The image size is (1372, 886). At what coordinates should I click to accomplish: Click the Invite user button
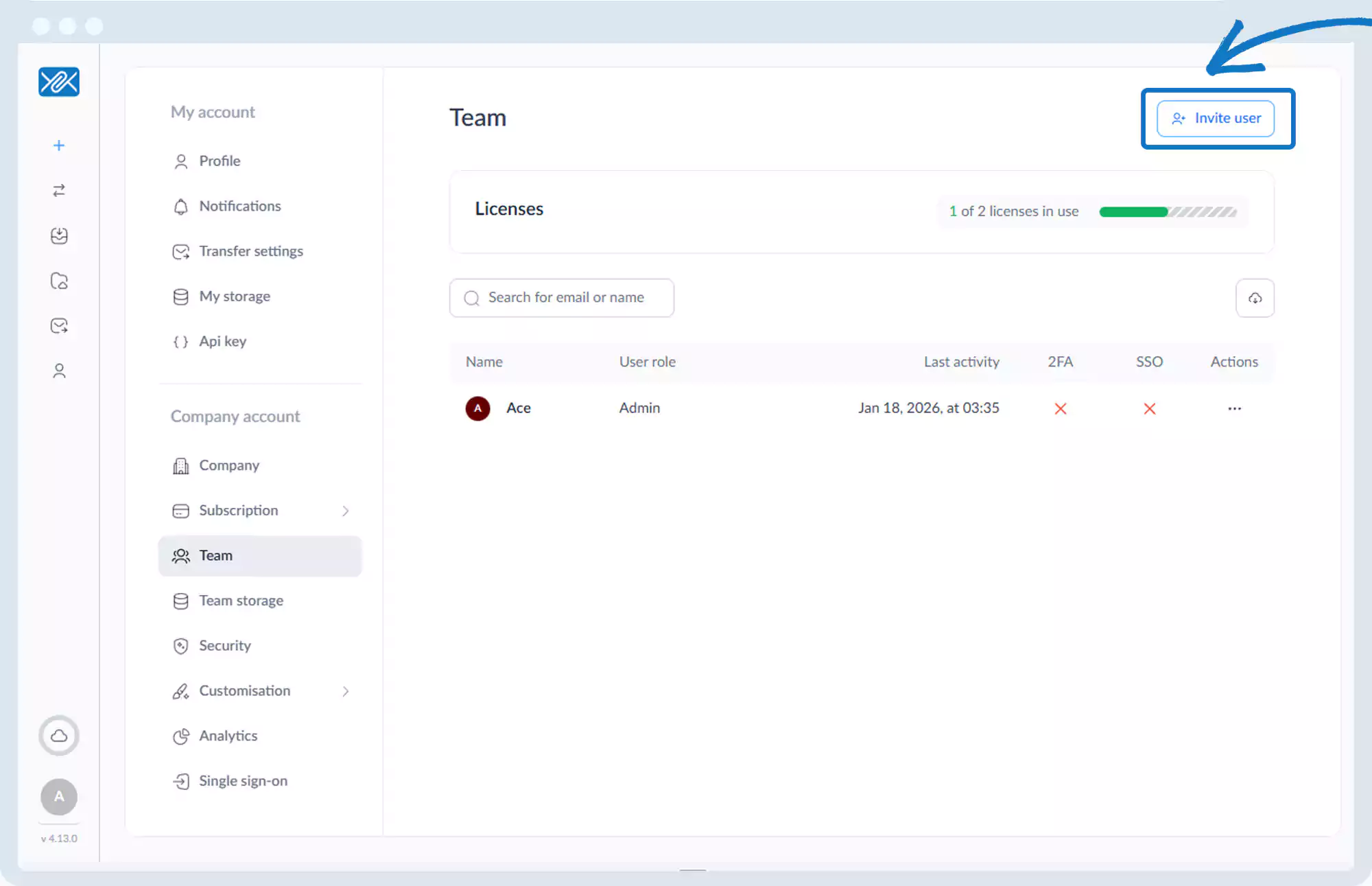click(1215, 119)
